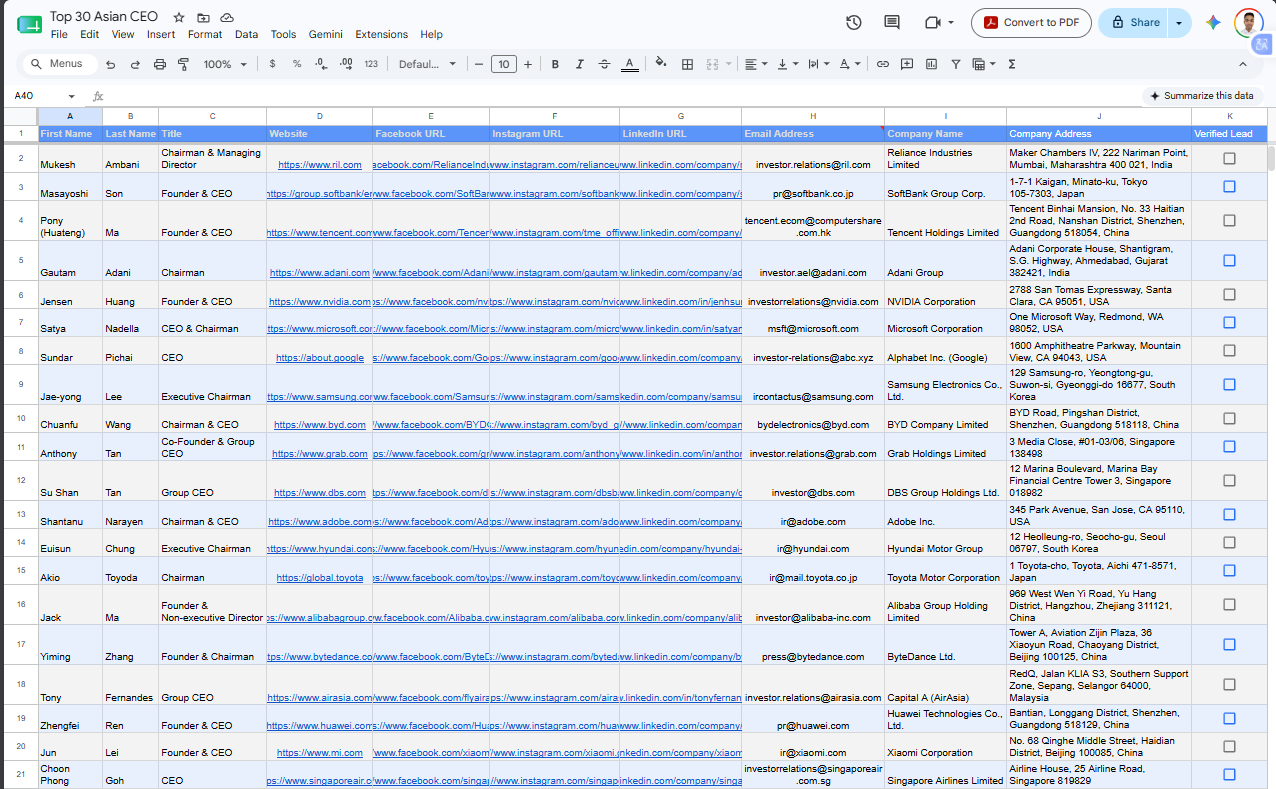Open the Data menu

coord(246,34)
